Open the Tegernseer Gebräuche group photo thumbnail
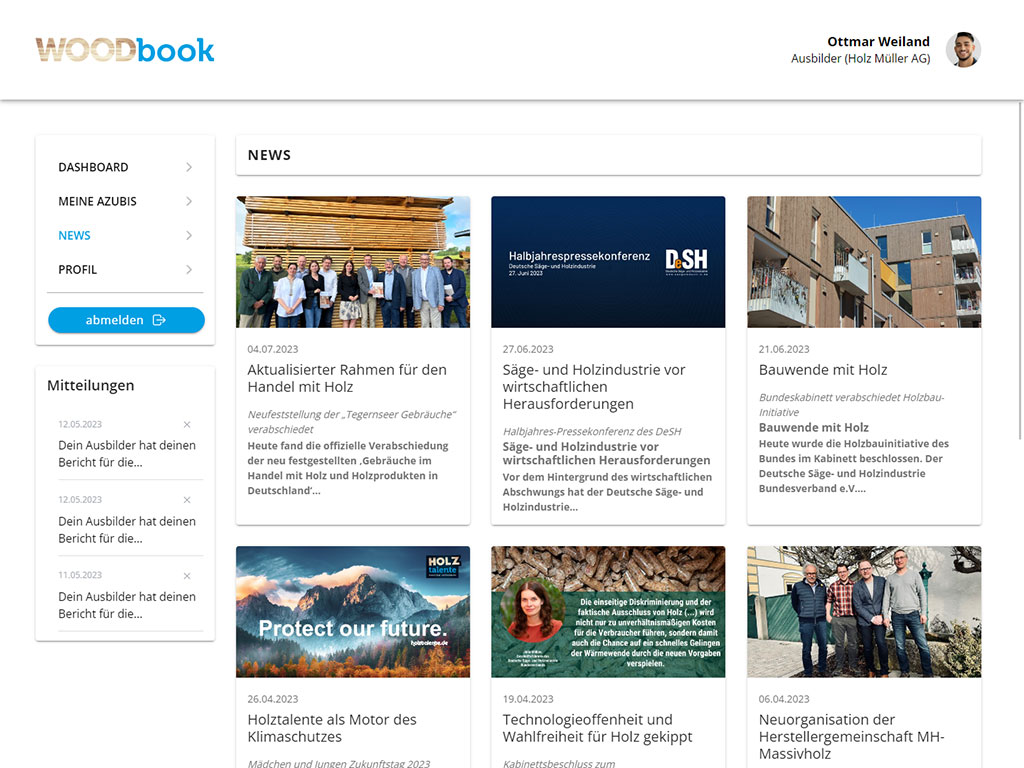The height and width of the screenshot is (768, 1024). [353, 262]
